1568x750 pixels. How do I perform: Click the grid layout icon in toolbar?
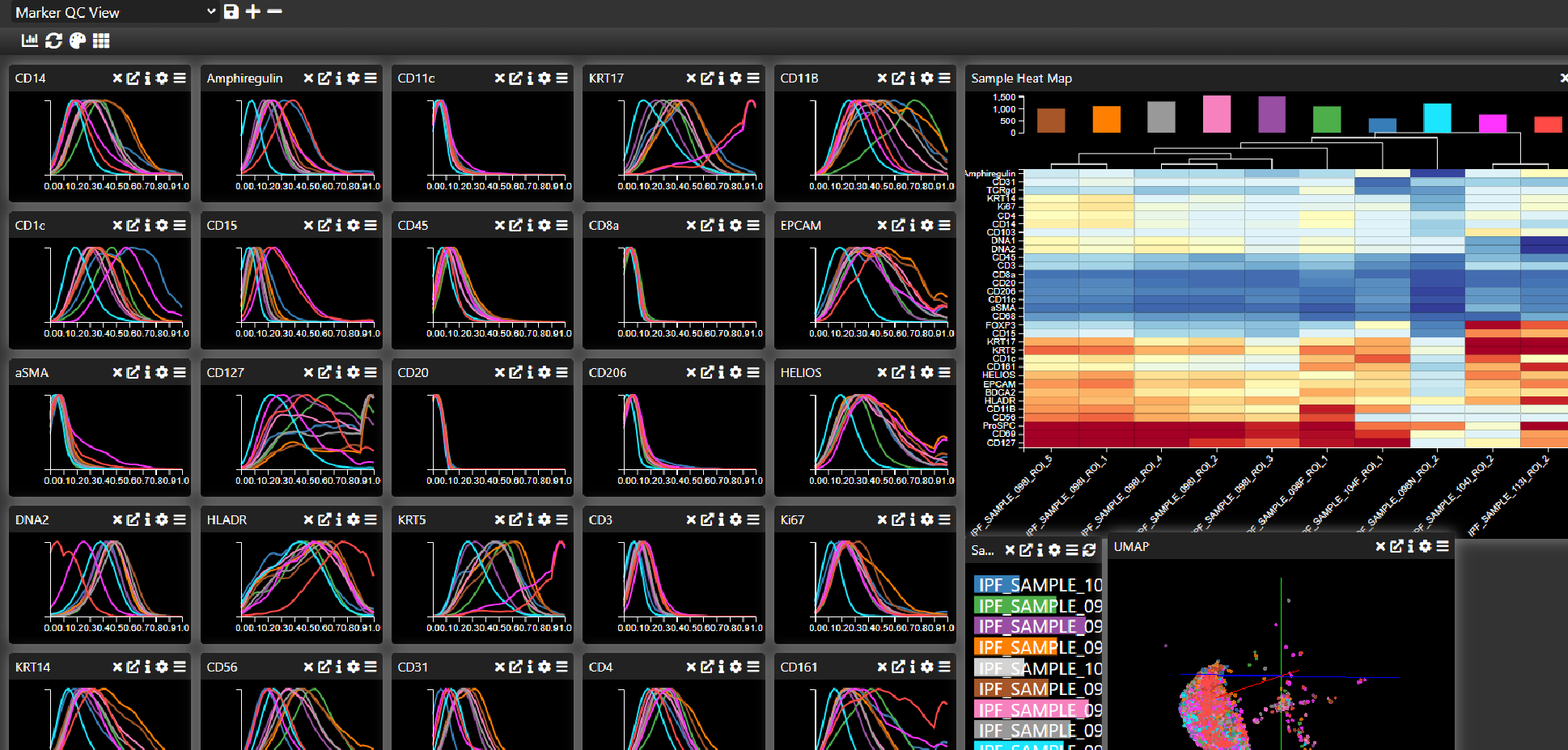tap(101, 40)
